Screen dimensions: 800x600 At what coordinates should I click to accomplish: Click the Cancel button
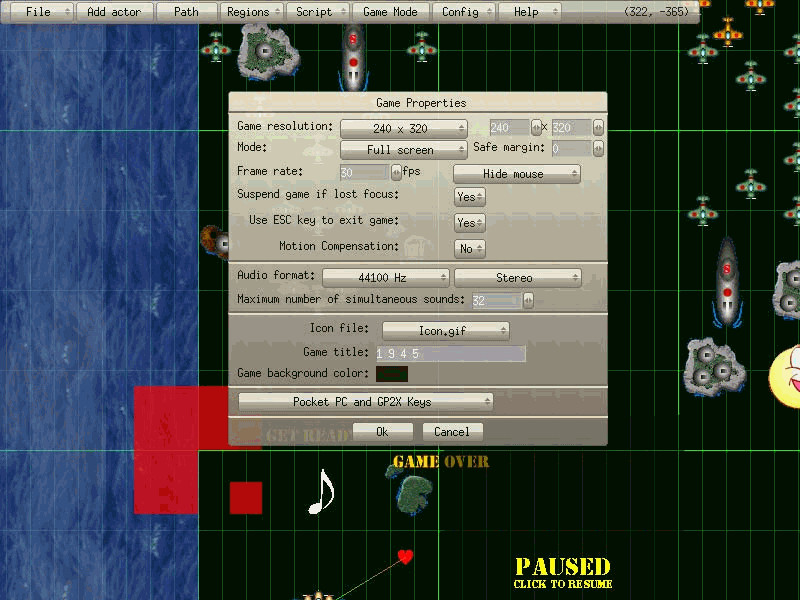[452, 432]
